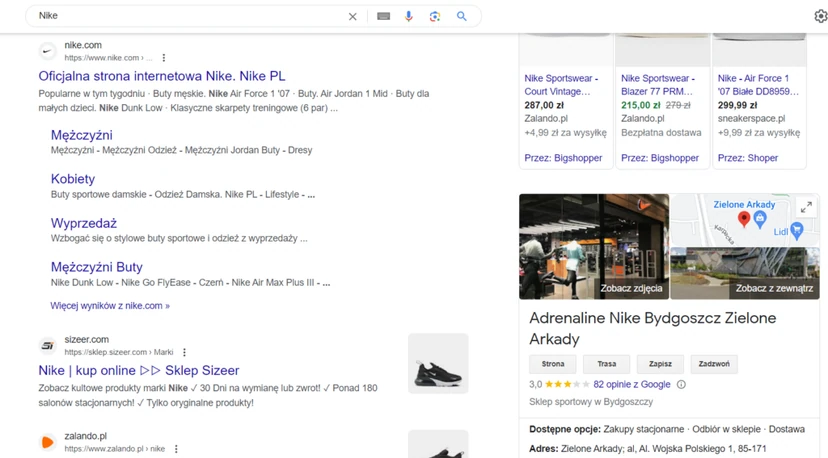Image resolution: width=828 pixels, height=458 pixels.
Task: Click 'Przez: Shoper' link
Action: point(748,158)
